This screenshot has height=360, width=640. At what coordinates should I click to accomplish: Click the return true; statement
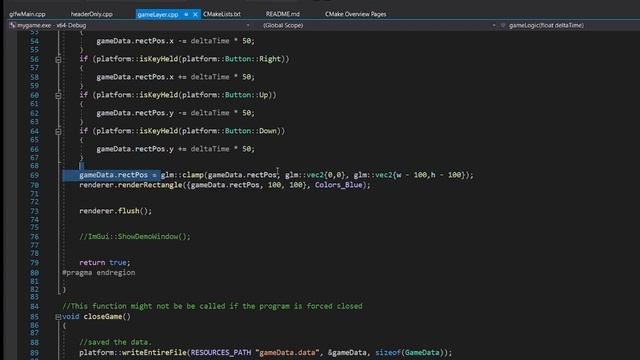(105, 262)
